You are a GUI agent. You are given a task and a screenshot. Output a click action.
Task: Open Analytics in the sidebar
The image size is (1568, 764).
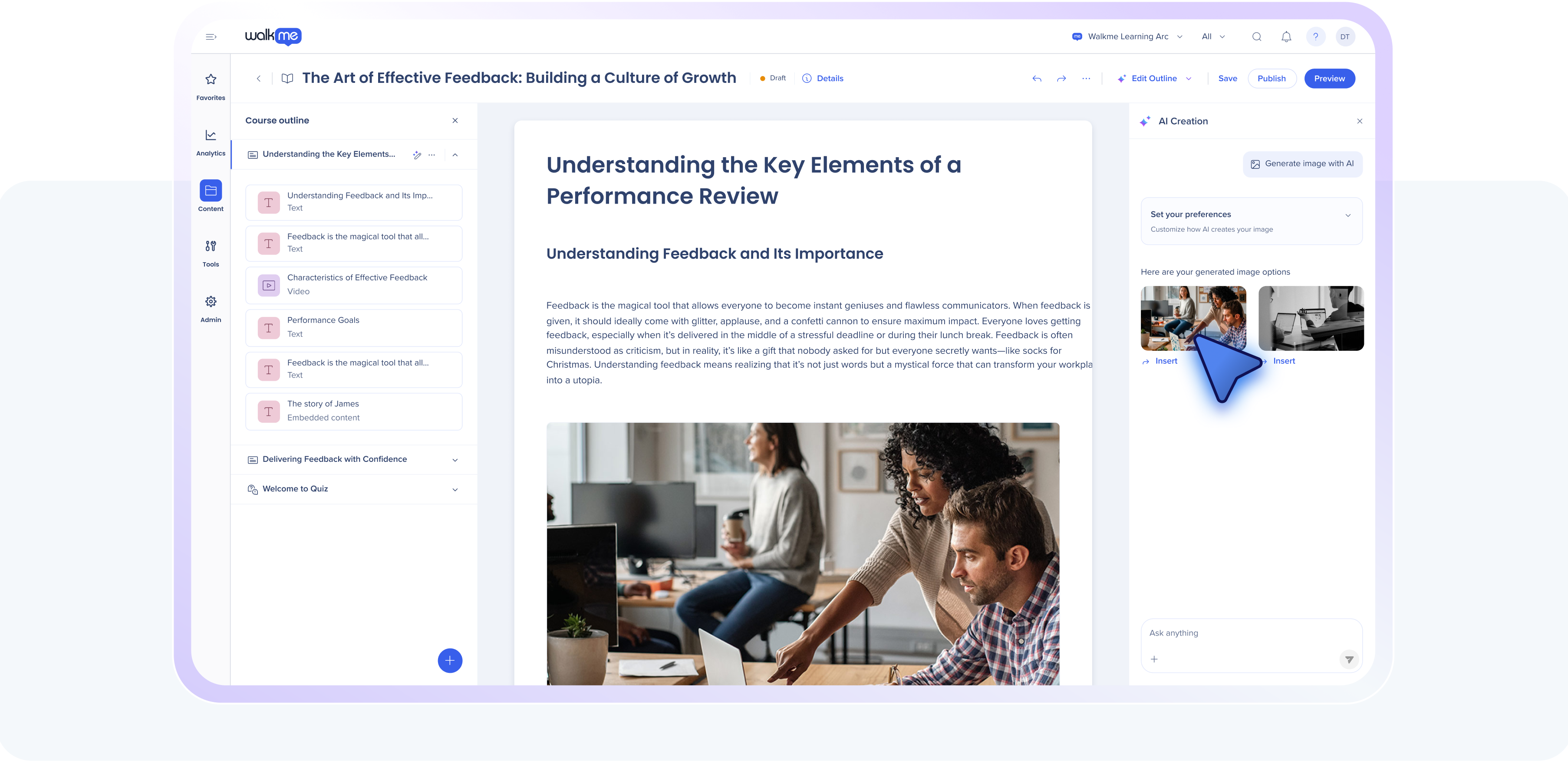point(211,142)
